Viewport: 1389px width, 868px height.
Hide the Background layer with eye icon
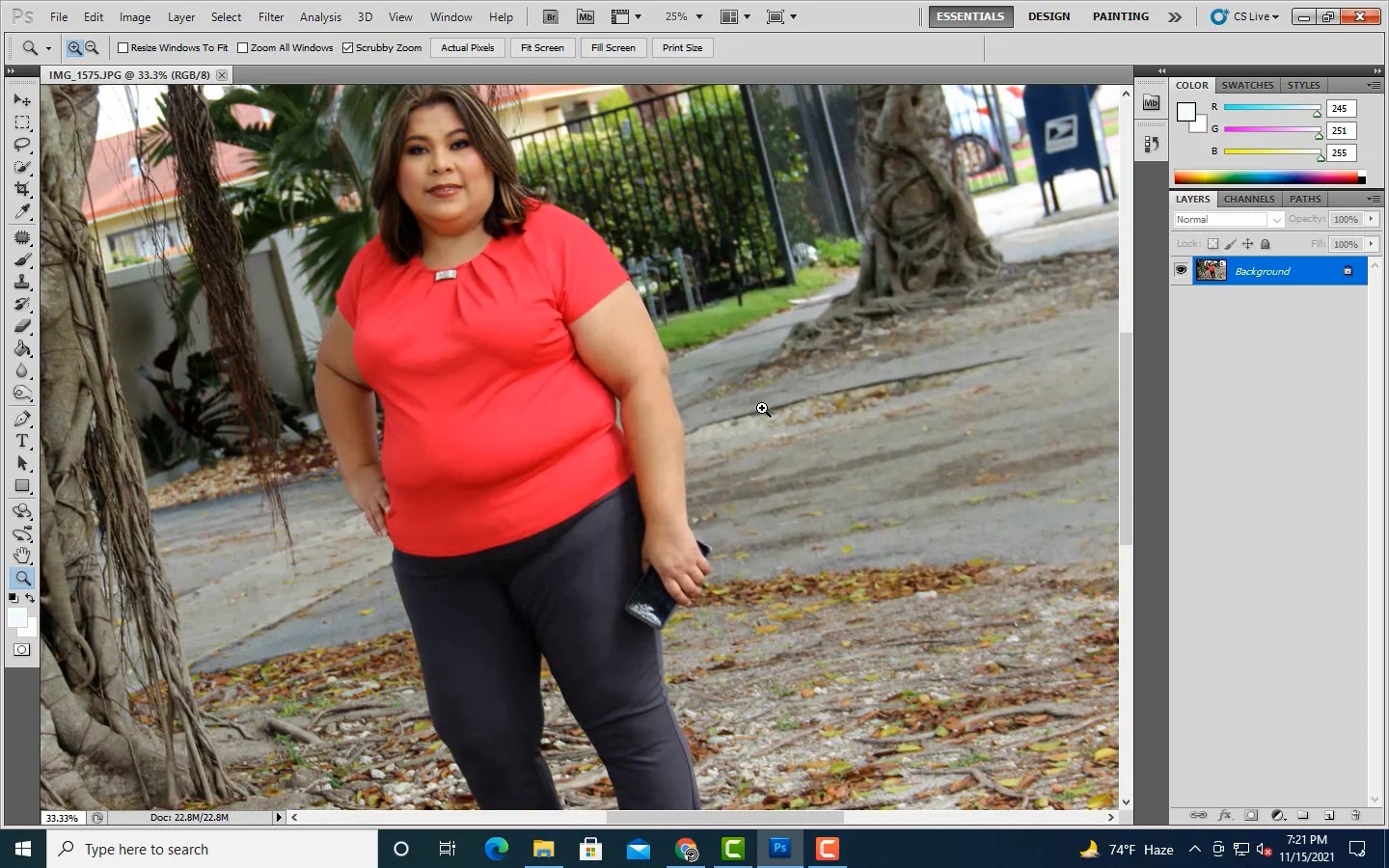(x=1181, y=271)
